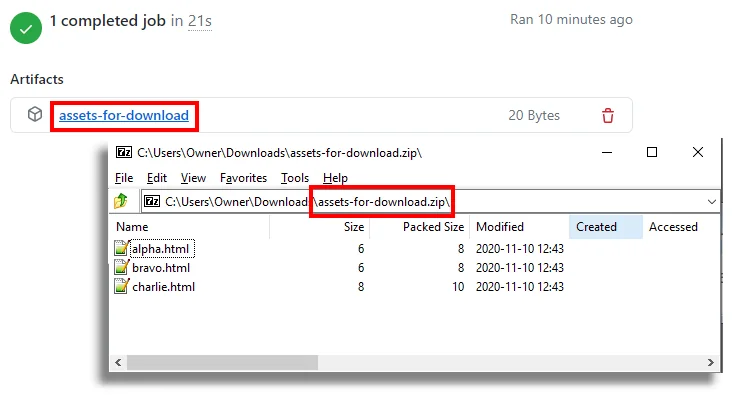This screenshot has width=750, height=395.
Task: Sort files by Size column header
Action: click(320, 227)
